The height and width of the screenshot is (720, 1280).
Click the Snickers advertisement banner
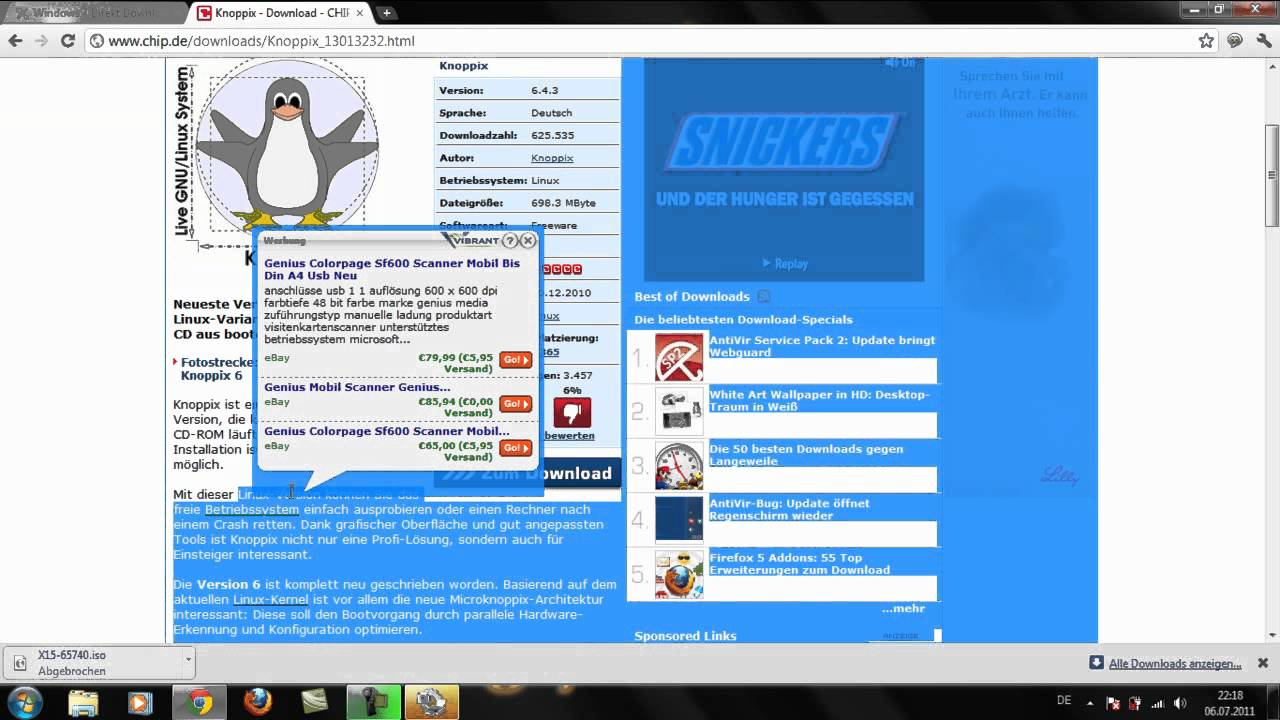pyautogui.click(x=784, y=168)
